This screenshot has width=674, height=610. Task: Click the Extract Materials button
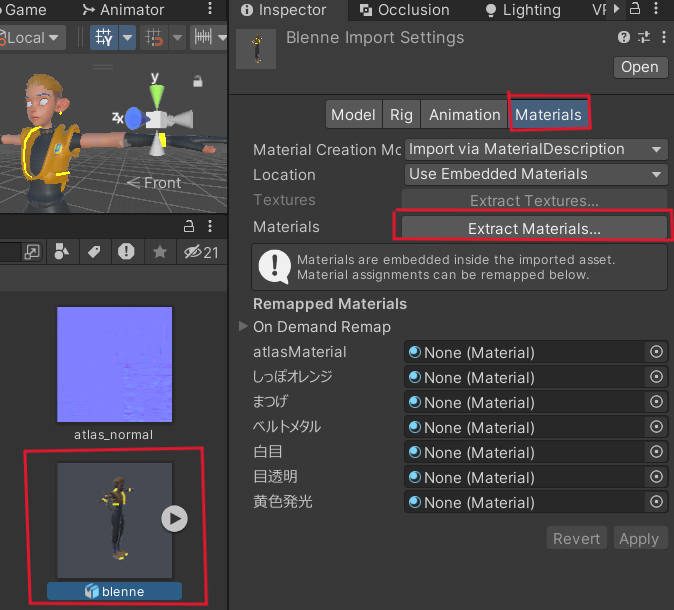tap(534, 228)
